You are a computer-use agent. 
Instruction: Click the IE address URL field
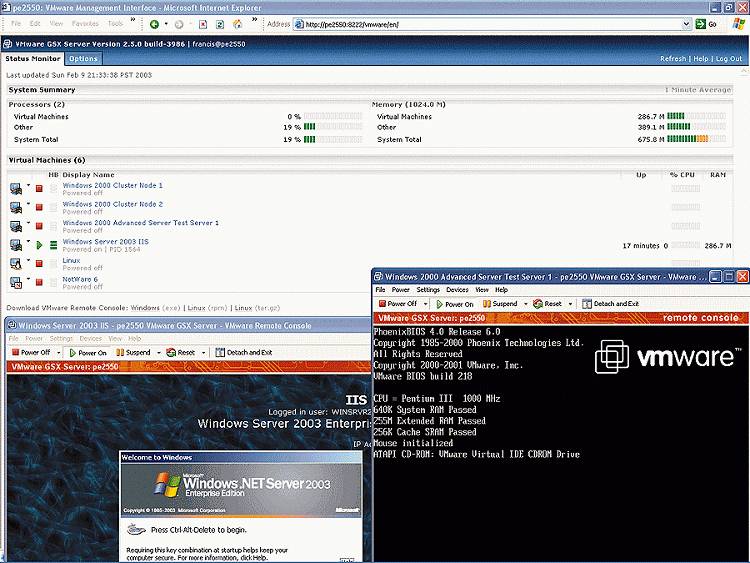492,24
